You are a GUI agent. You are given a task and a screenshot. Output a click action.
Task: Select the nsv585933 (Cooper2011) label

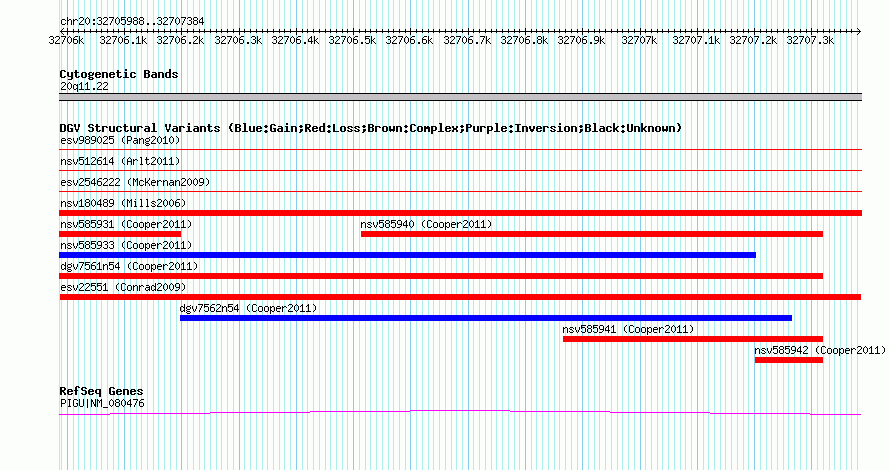point(126,245)
